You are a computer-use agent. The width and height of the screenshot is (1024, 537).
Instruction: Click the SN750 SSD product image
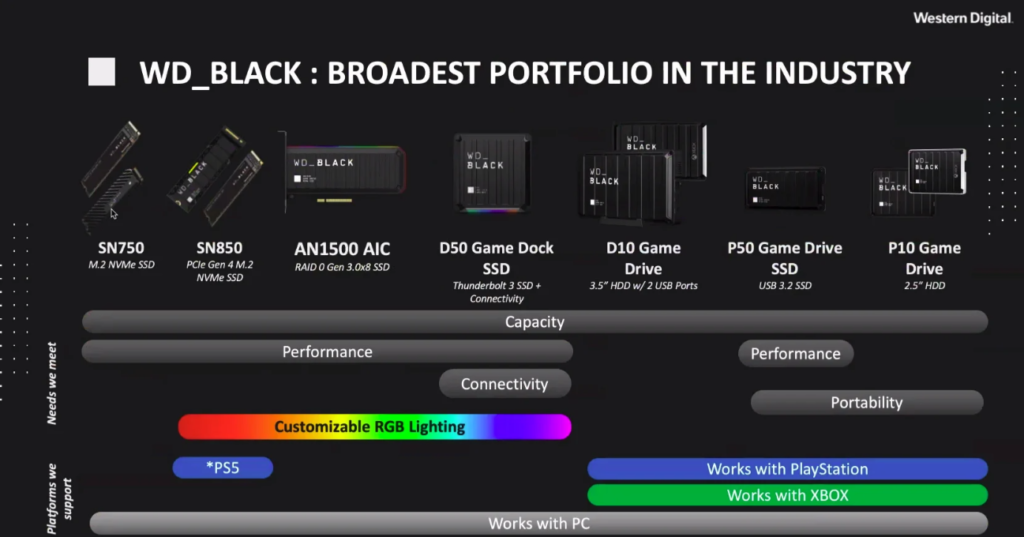click(x=112, y=176)
